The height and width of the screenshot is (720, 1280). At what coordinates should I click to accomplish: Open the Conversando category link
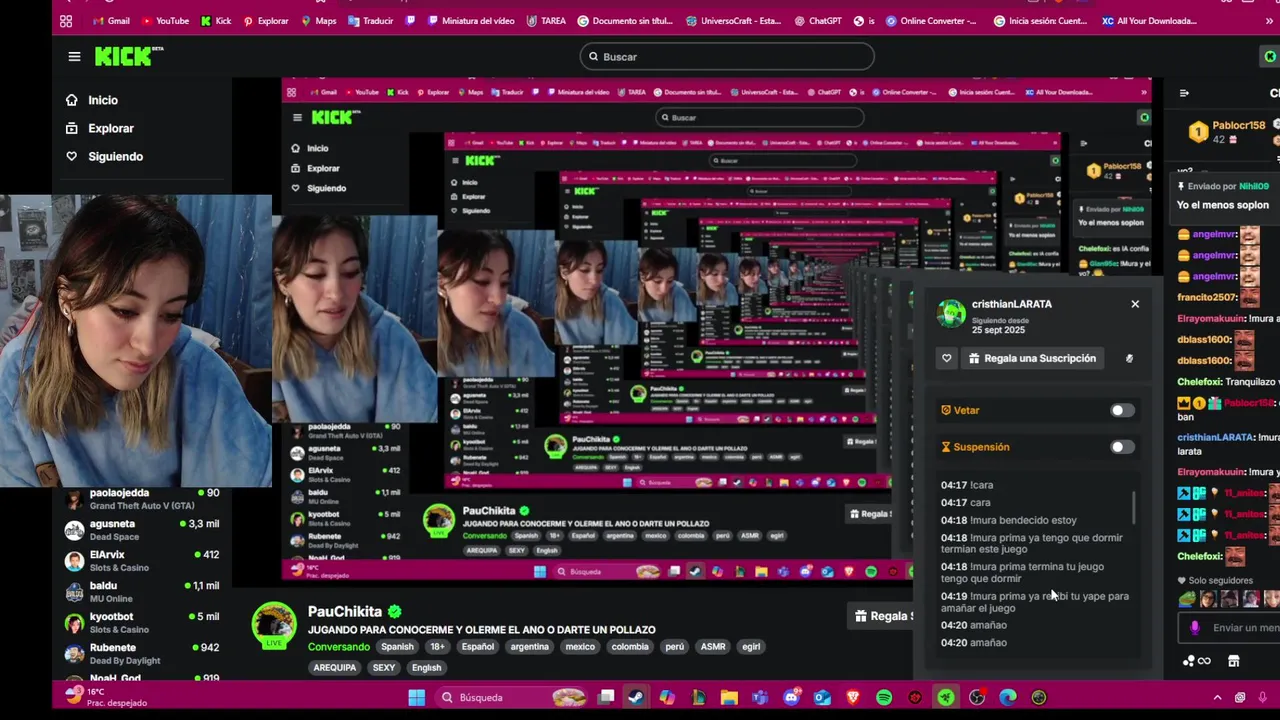(x=338, y=647)
